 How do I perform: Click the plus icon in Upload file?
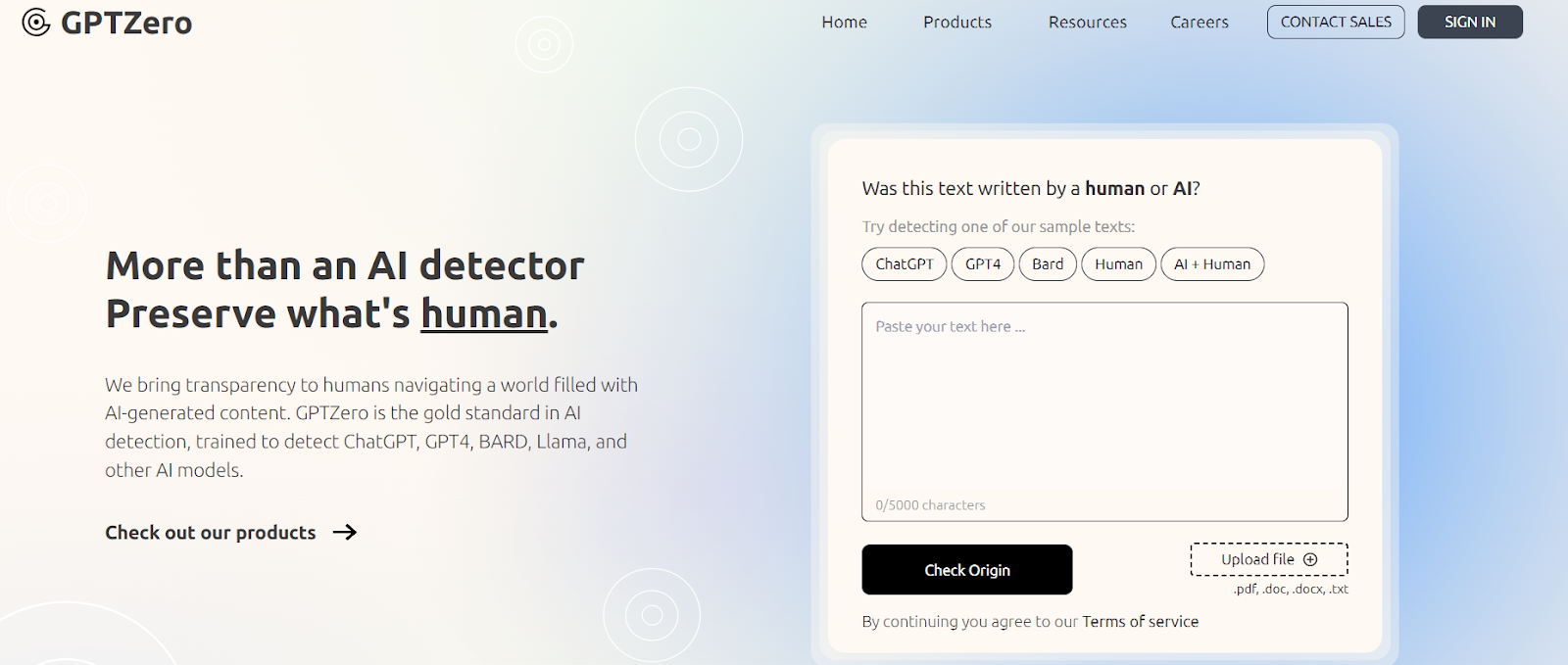1310,559
